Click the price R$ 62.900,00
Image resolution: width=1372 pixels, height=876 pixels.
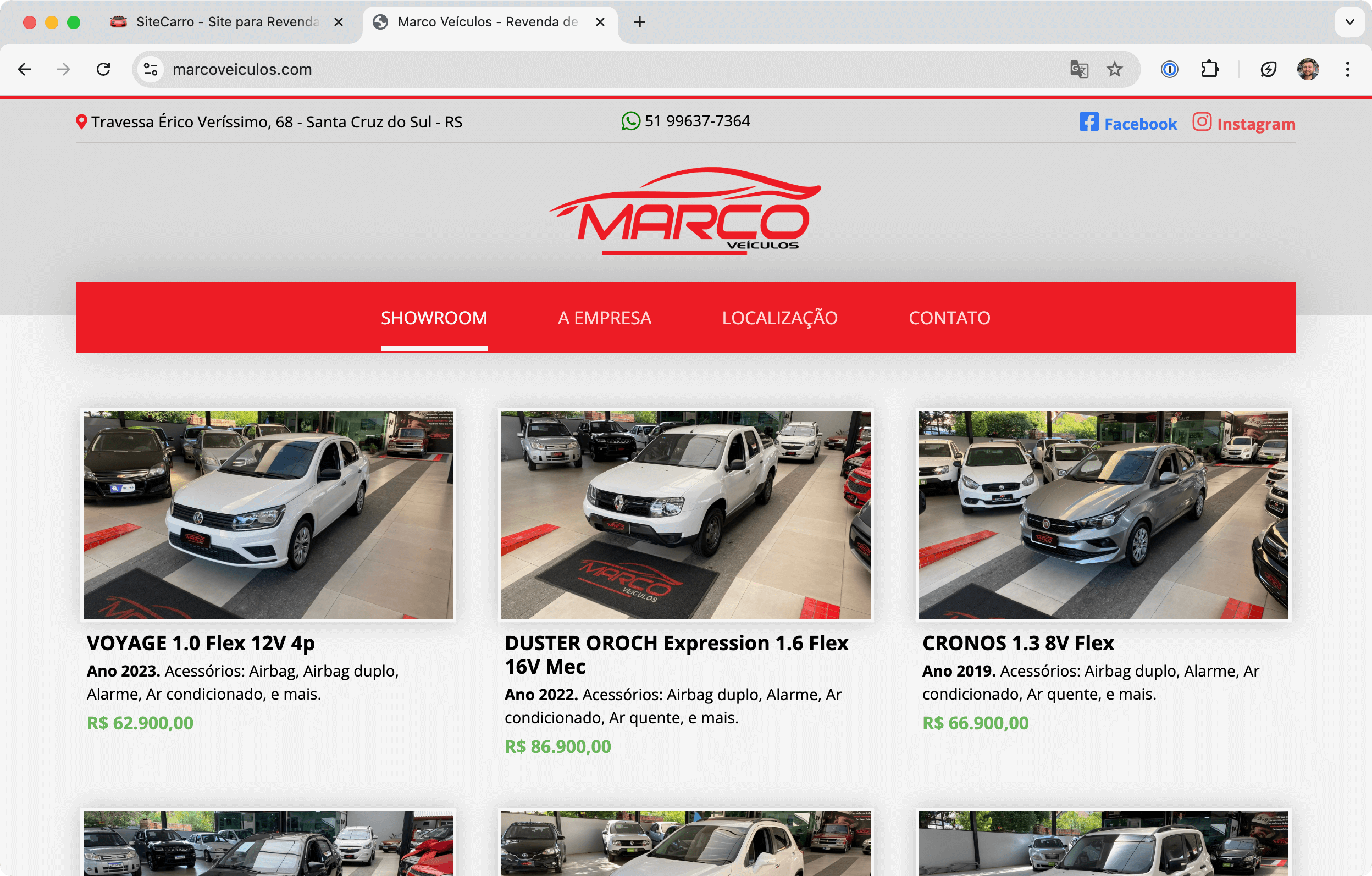pos(140,723)
